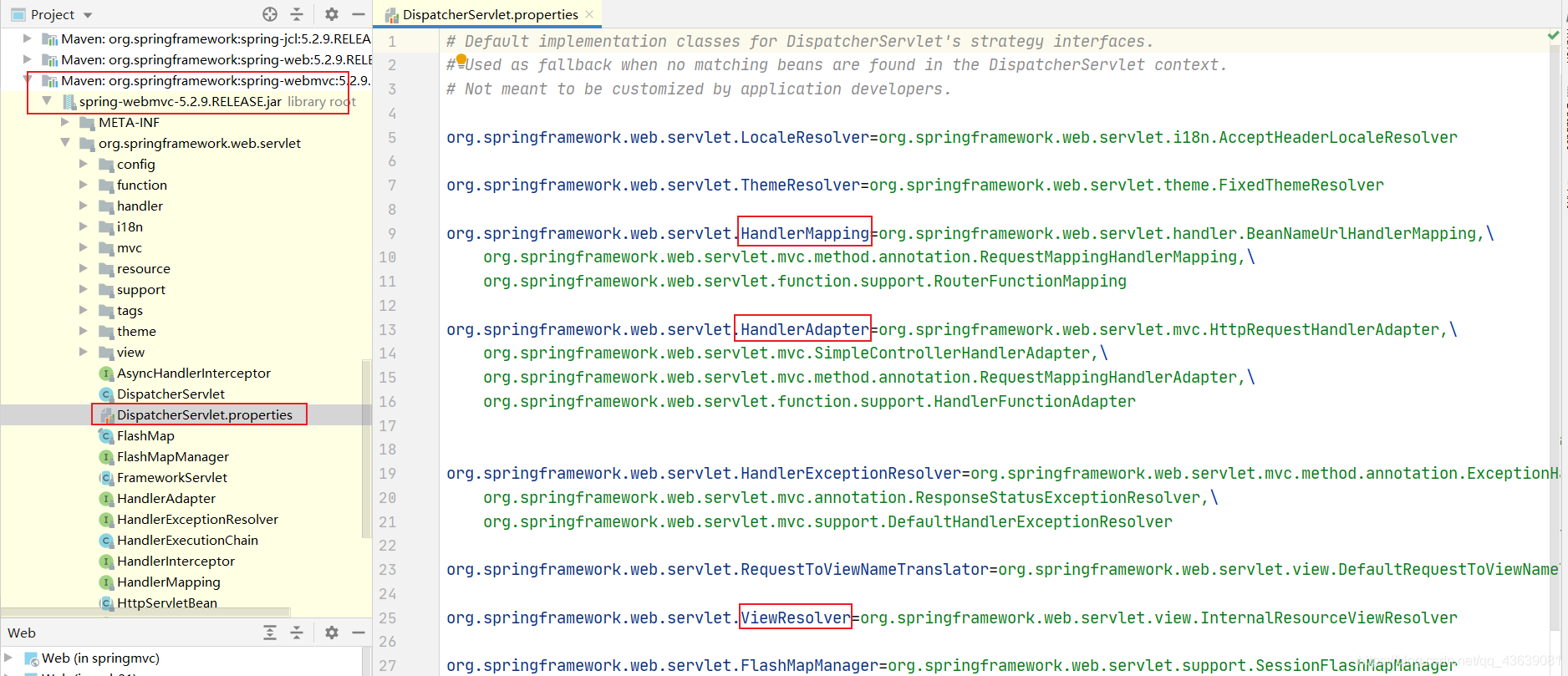Image resolution: width=1568 pixels, height=676 pixels.
Task: Click the Project panel title label
Action: (x=52, y=14)
